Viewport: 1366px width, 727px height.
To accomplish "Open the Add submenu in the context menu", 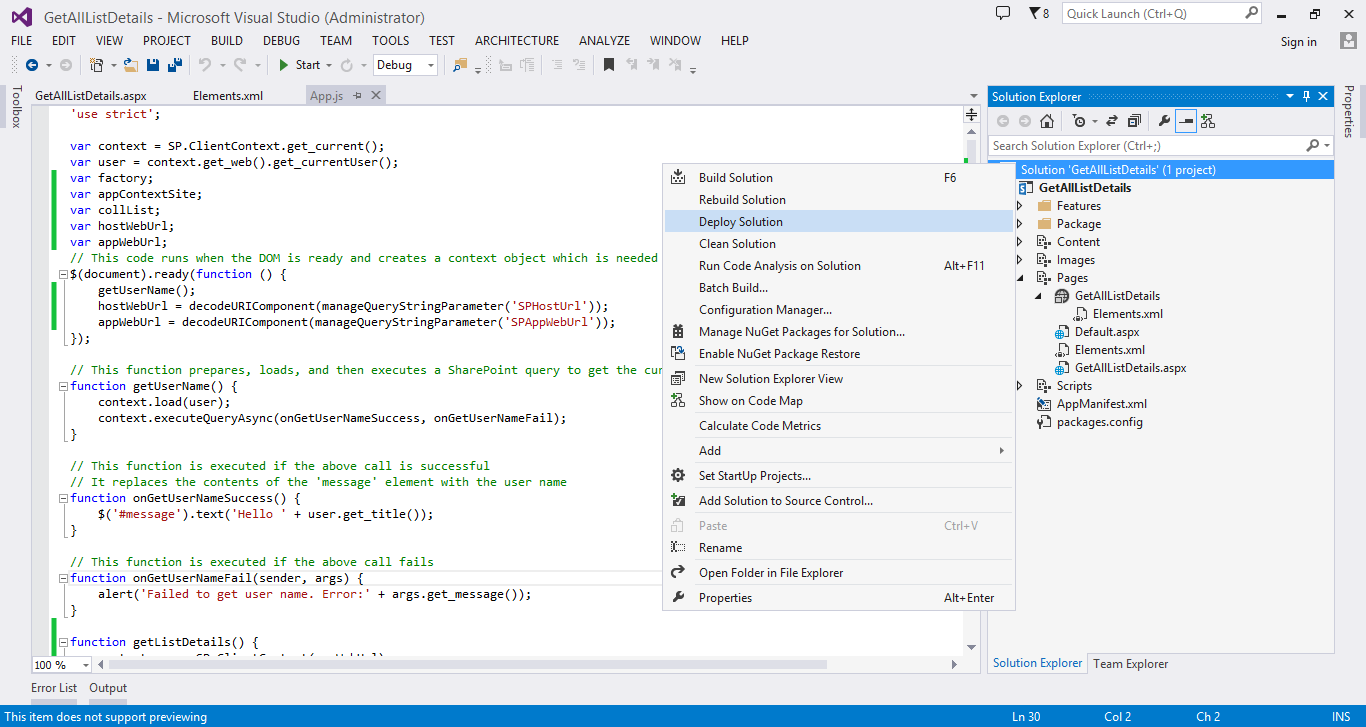I will tap(840, 451).
